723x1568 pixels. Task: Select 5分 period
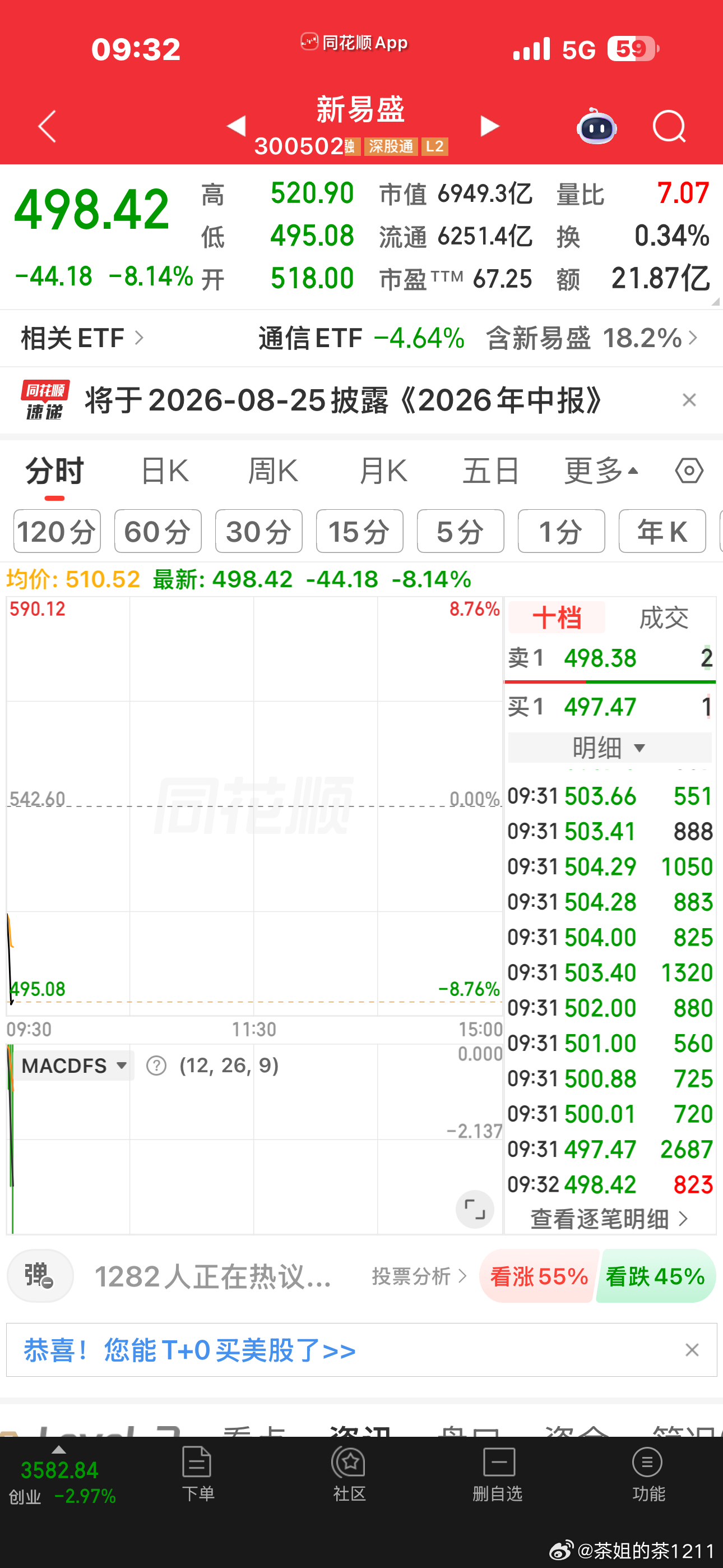(461, 532)
